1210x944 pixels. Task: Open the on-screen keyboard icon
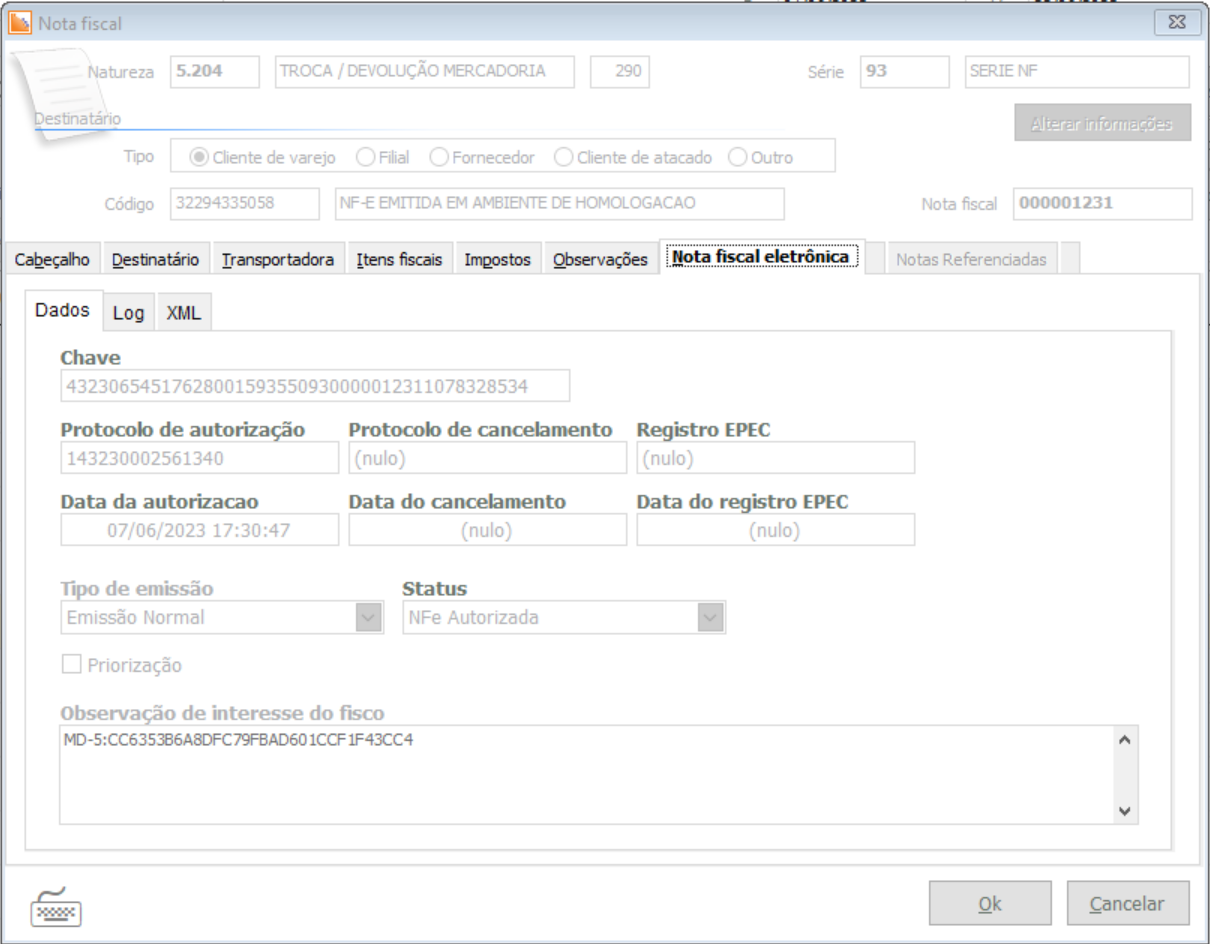(56, 907)
